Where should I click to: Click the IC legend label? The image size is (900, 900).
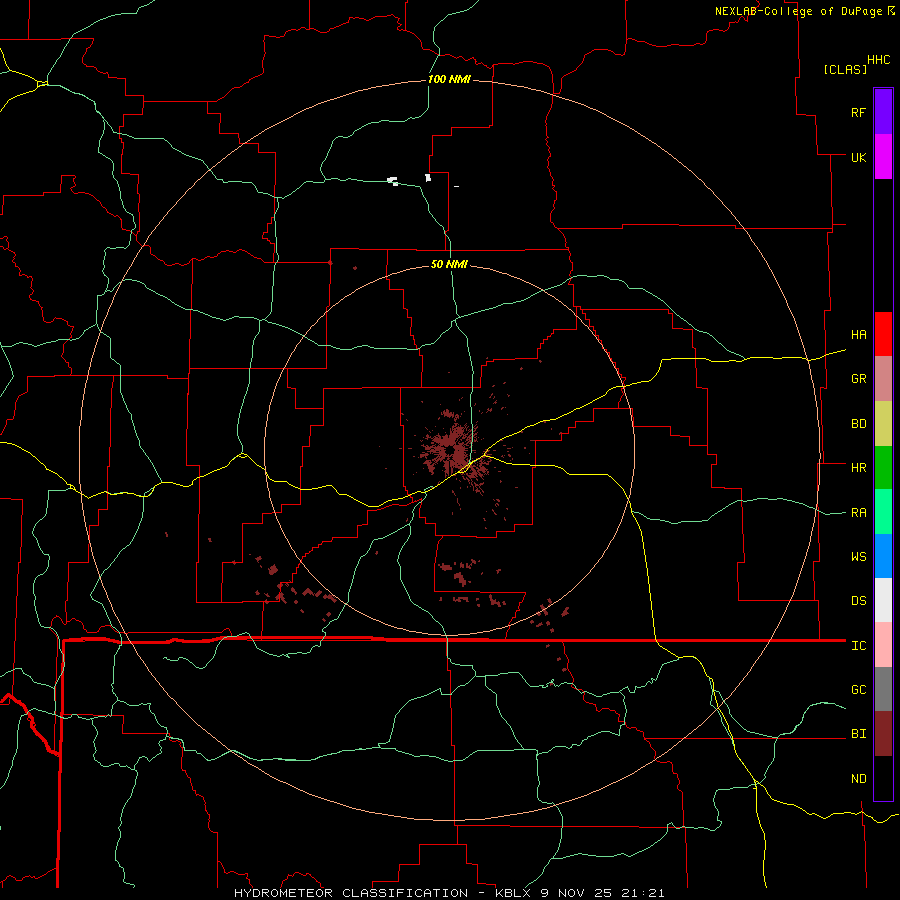858,646
